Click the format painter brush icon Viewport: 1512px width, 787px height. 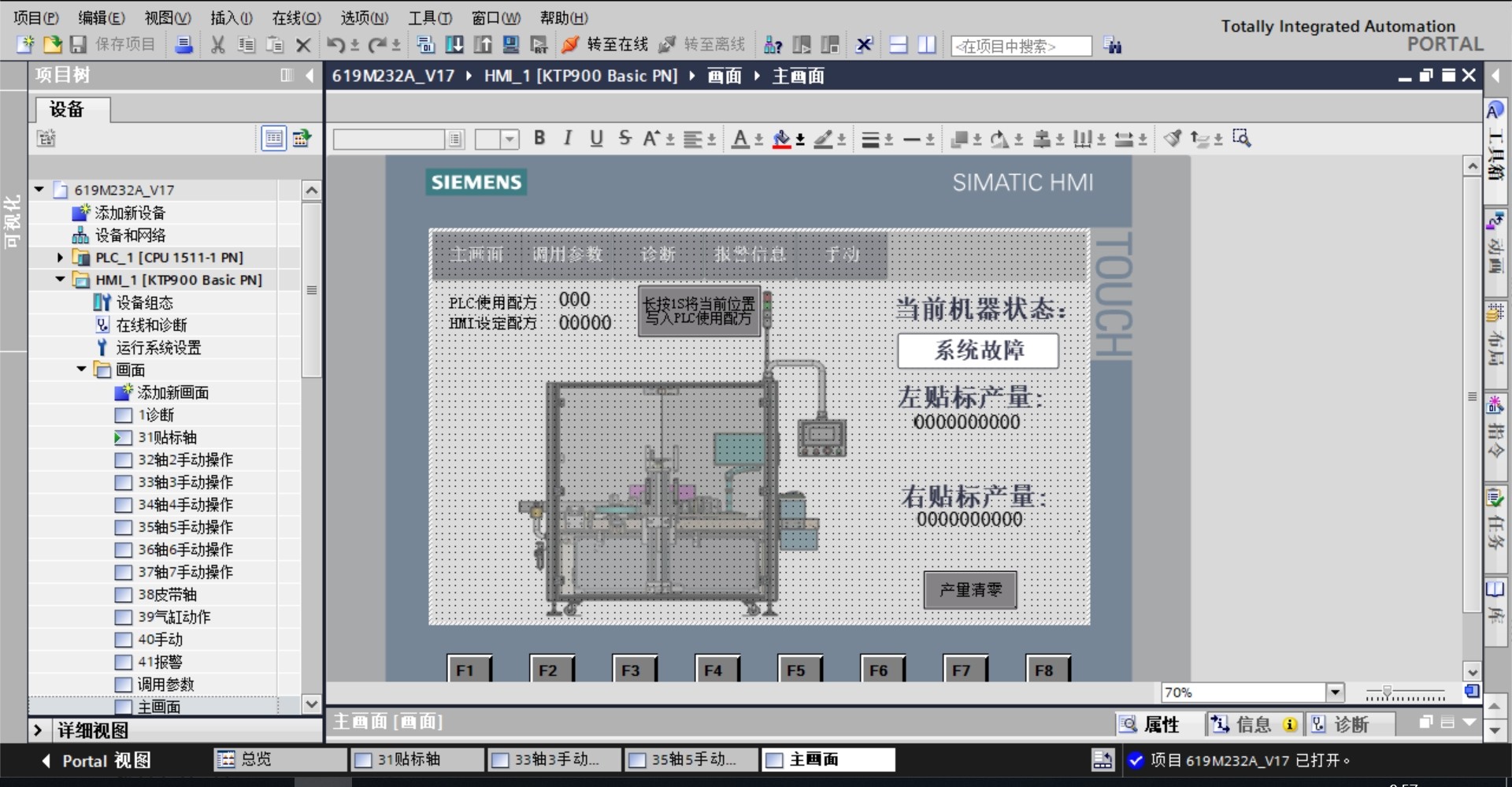pyautogui.click(x=1173, y=139)
